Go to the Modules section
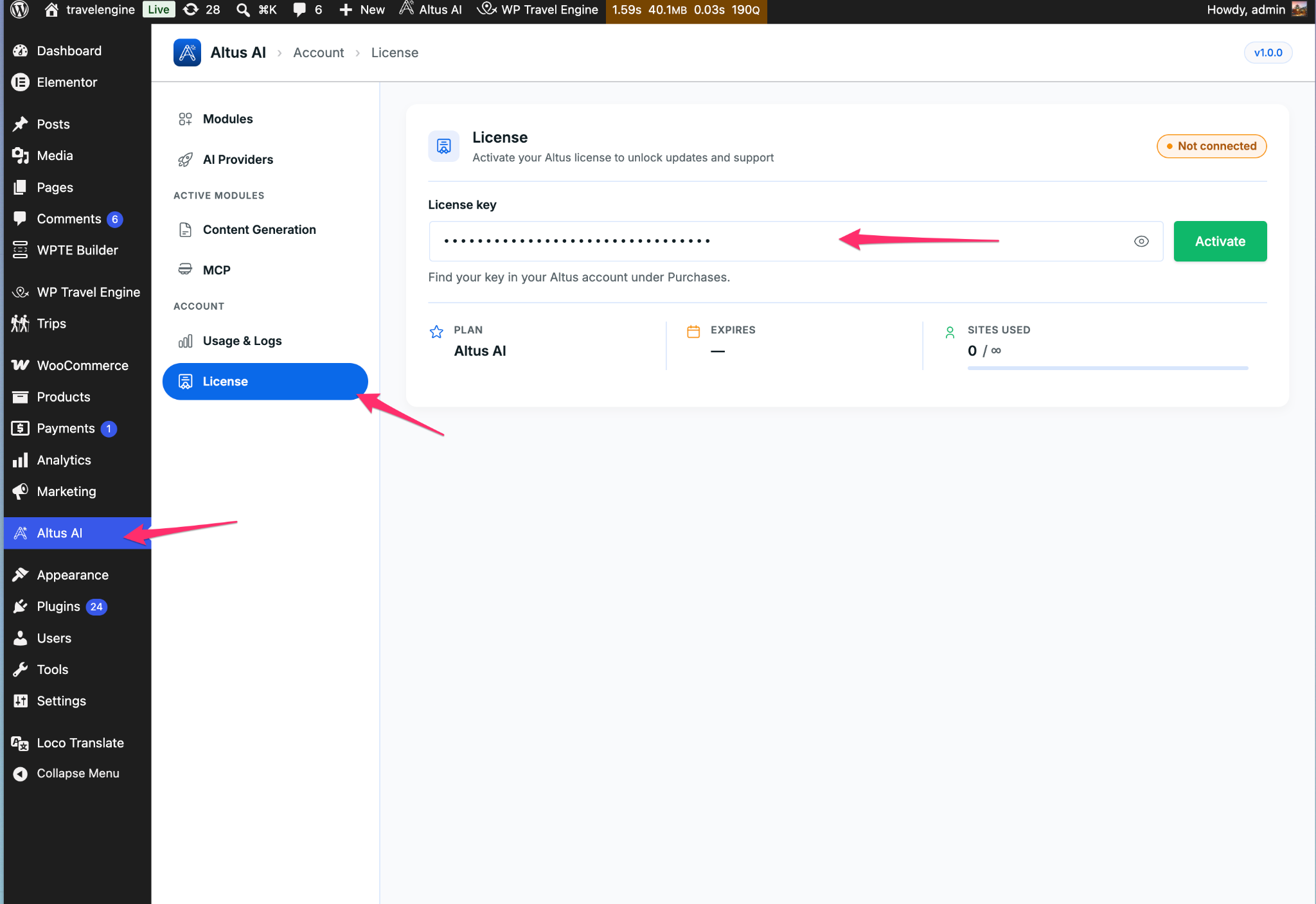 pyautogui.click(x=265, y=119)
